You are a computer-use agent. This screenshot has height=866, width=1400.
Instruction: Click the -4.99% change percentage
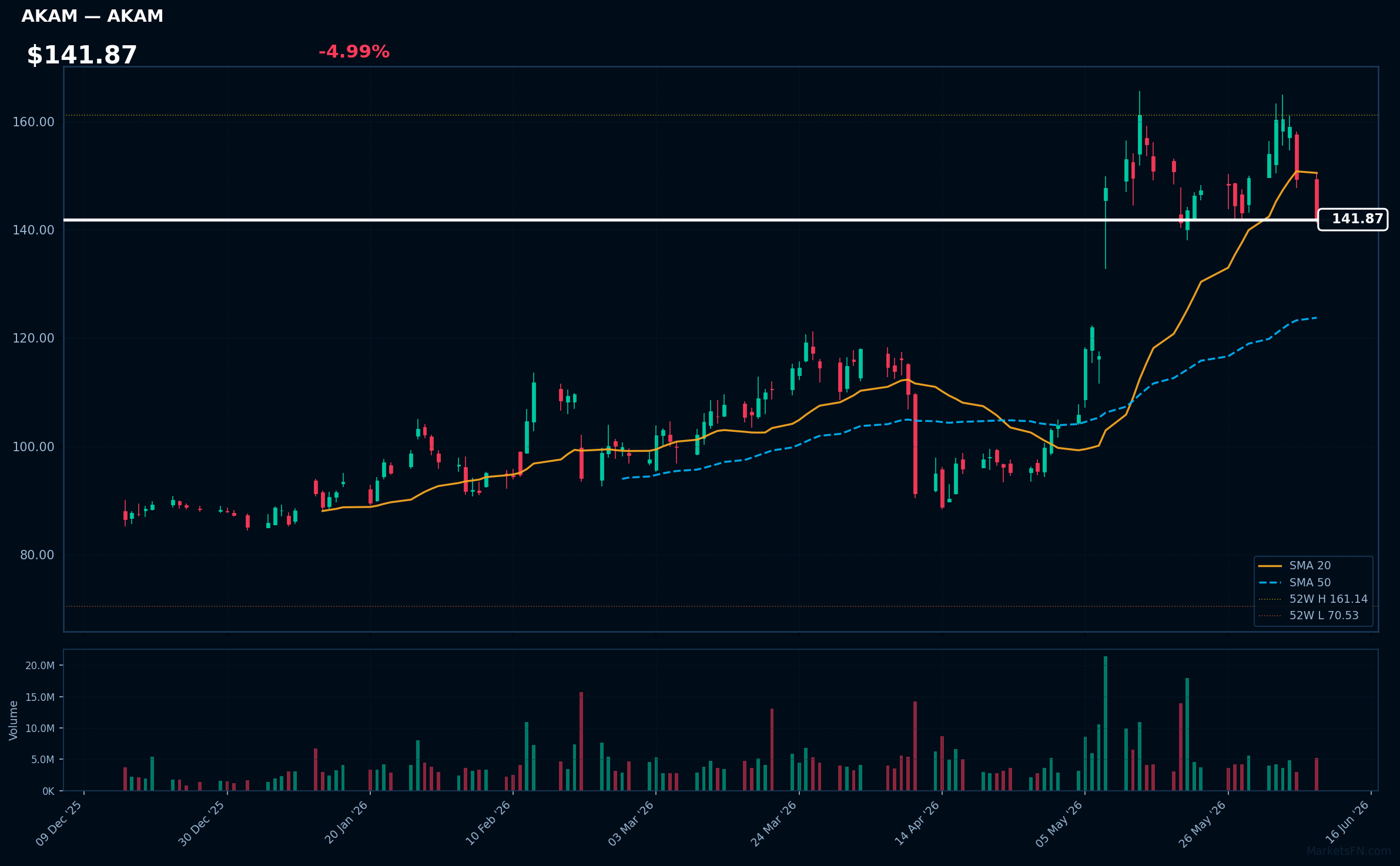[x=354, y=52]
